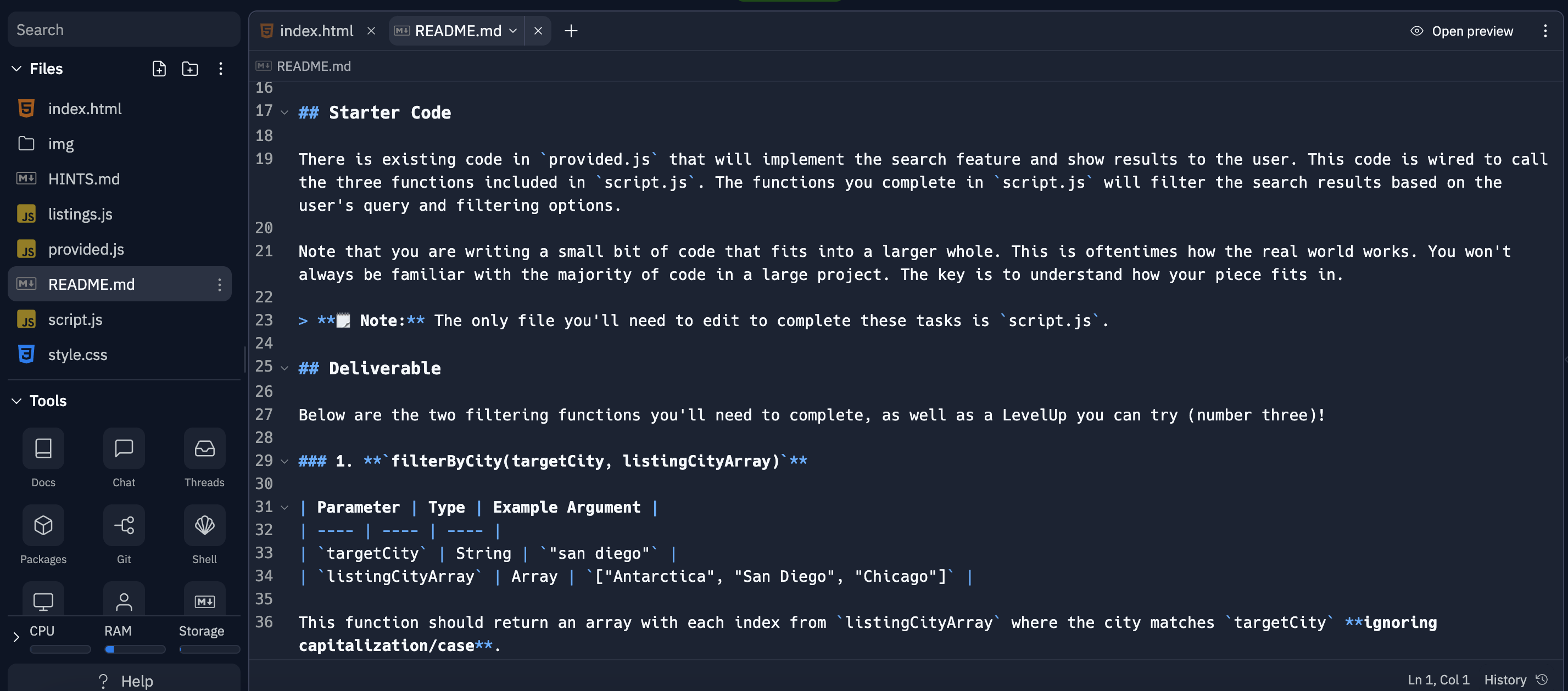Create a new file in the Files panel
1568x691 pixels.
pyautogui.click(x=159, y=69)
